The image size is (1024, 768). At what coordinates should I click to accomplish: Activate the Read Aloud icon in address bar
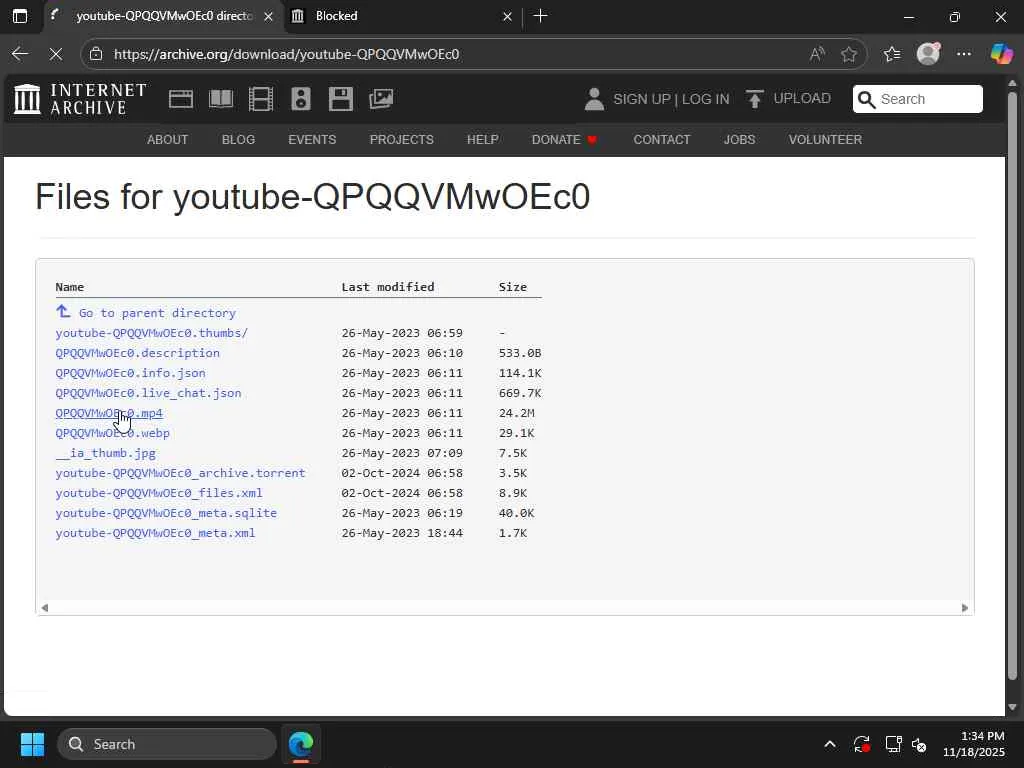coord(816,54)
